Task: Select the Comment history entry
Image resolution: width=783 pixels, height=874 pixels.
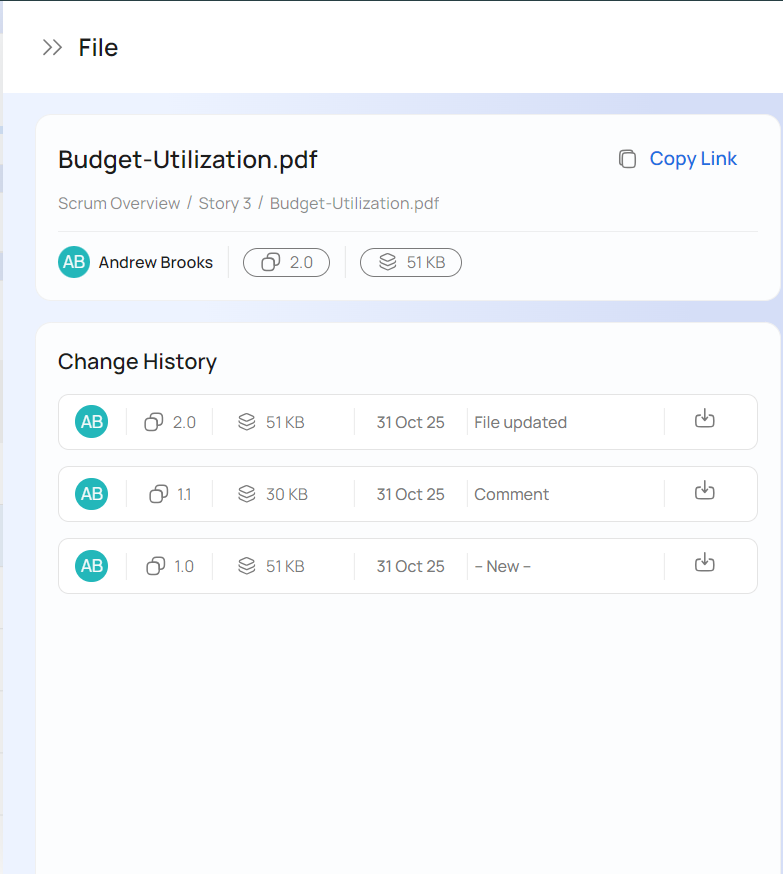Action: click(x=511, y=494)
